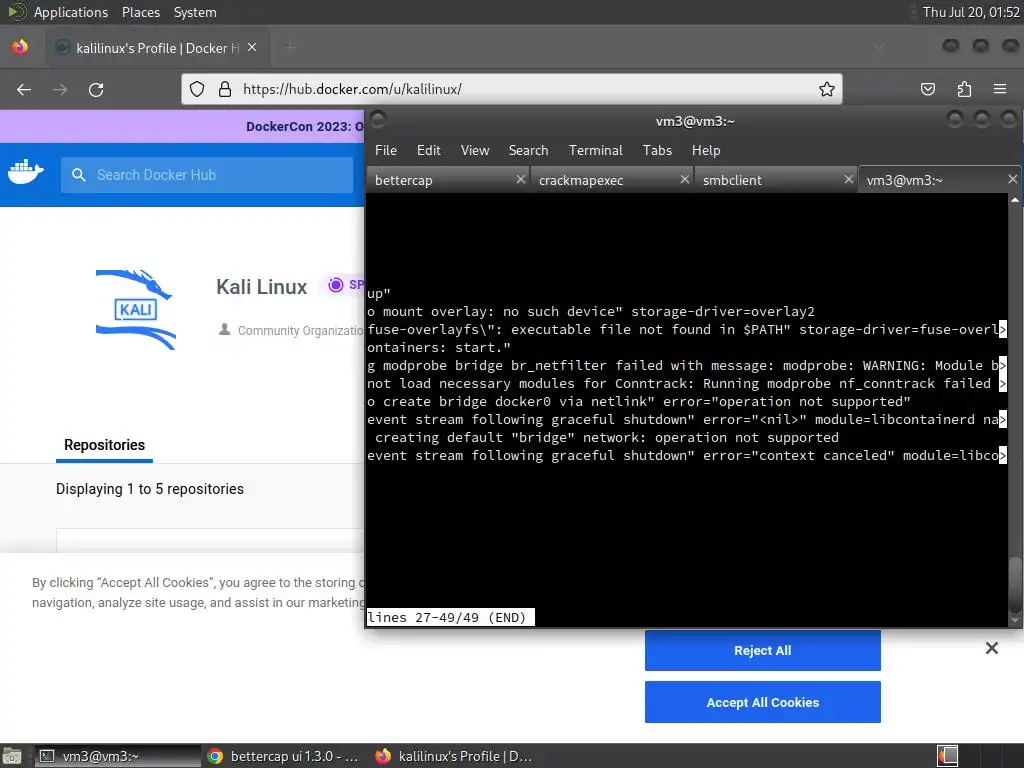1024x768 pixels.
Task: Open the Terminal menu in terminal
Action: click(x=596, y=150)
